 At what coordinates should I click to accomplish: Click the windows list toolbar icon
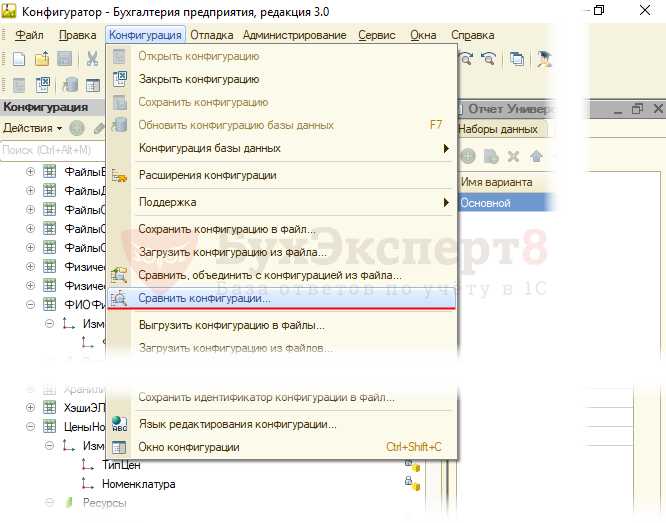tap(517, 58)
